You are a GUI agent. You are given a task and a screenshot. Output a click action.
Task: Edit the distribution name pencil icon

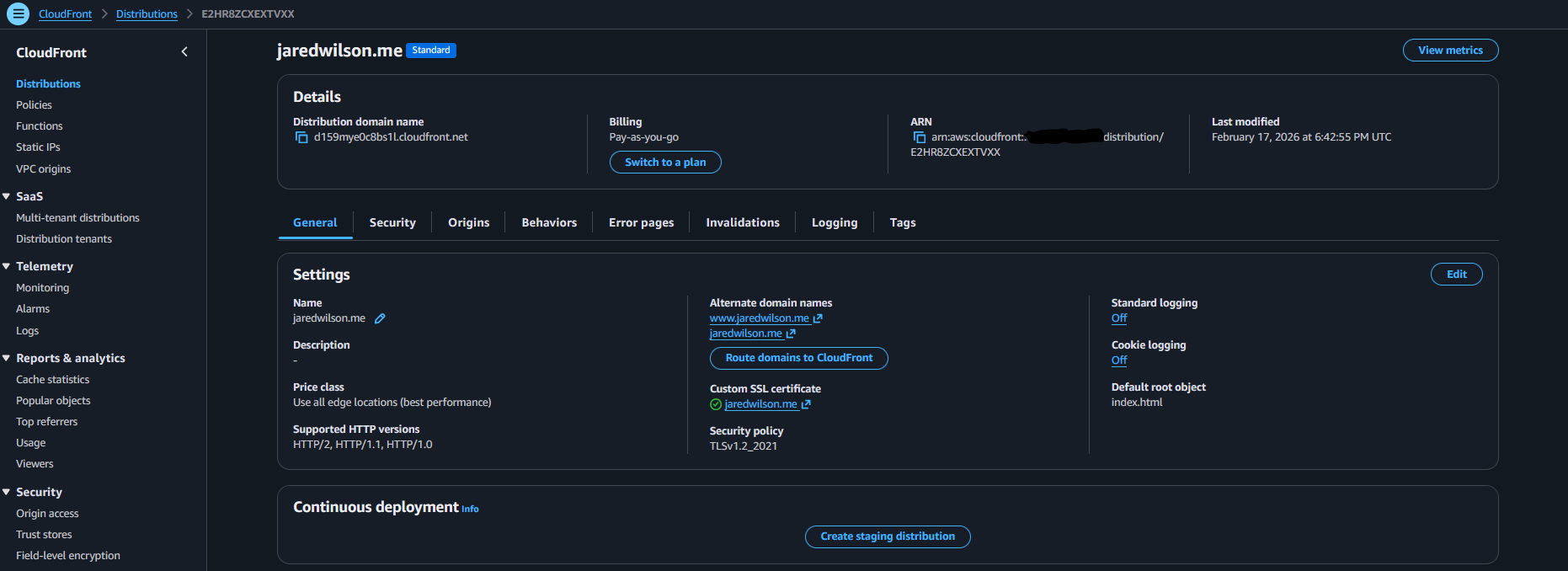click(380, 318)
